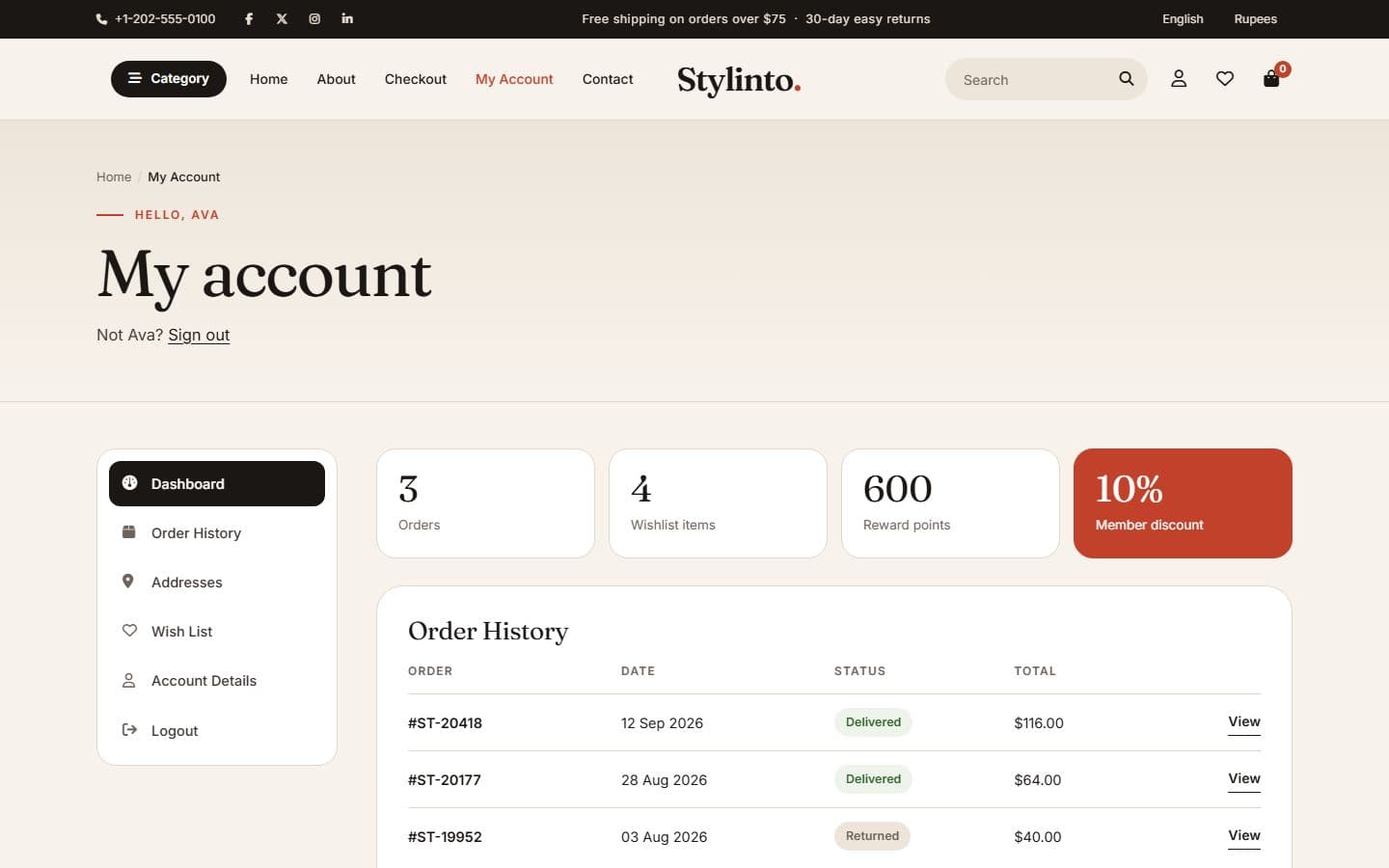
Task: Click the 10% Member discount card
Action: 1183,503
